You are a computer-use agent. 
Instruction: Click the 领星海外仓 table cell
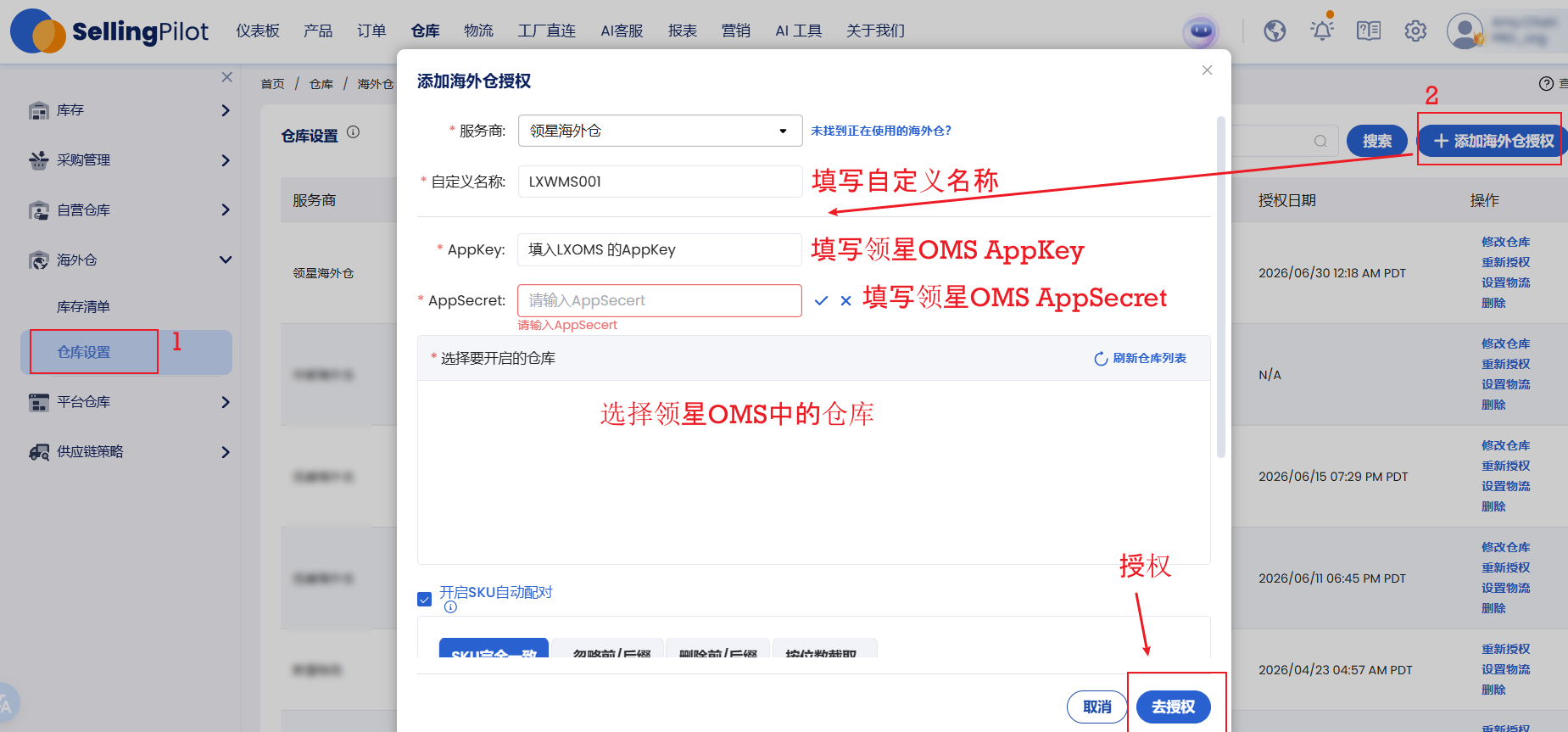(323, 273)
